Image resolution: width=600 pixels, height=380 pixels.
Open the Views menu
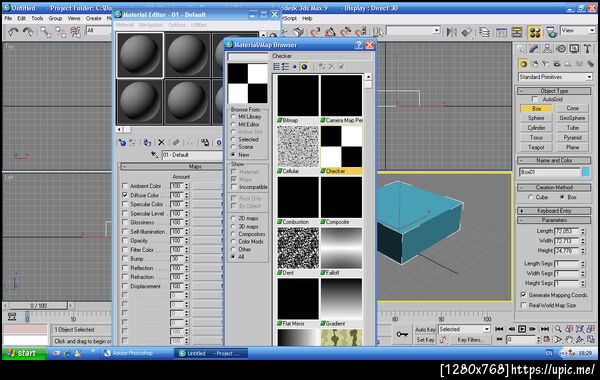(x=74, y=18)
